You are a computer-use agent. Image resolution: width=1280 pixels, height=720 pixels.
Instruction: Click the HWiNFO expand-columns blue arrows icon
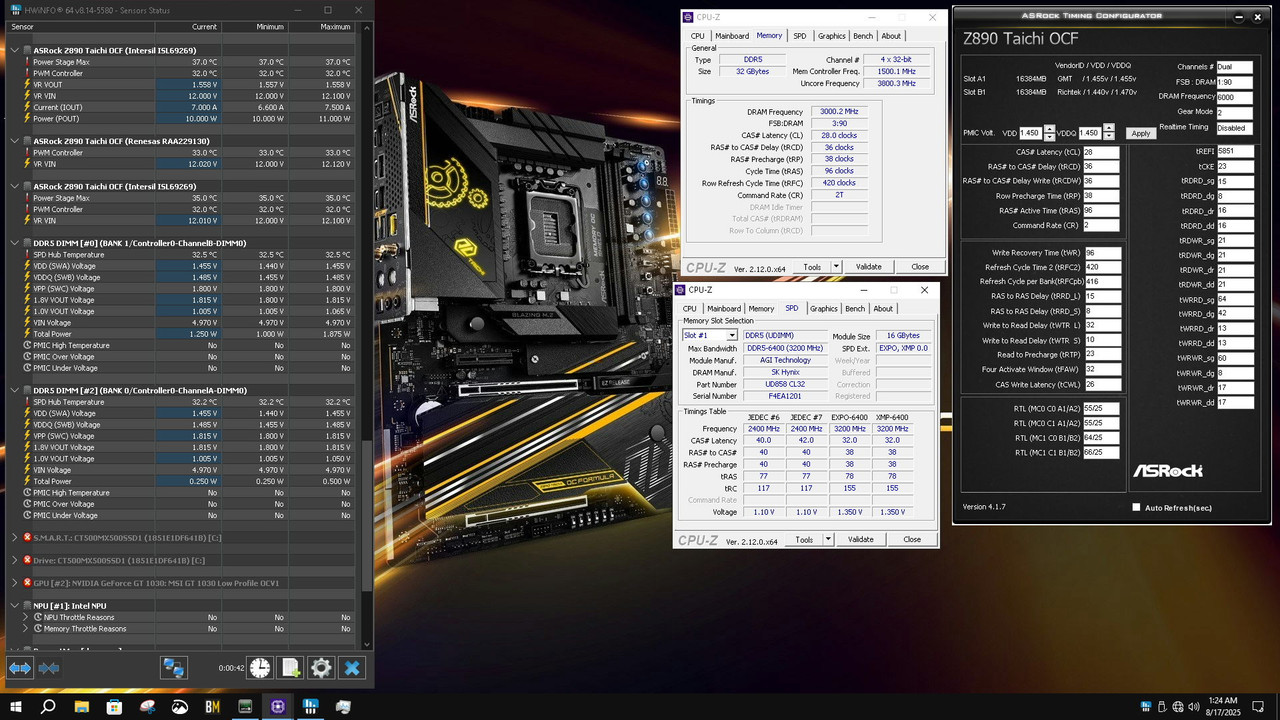click(20, 668)
